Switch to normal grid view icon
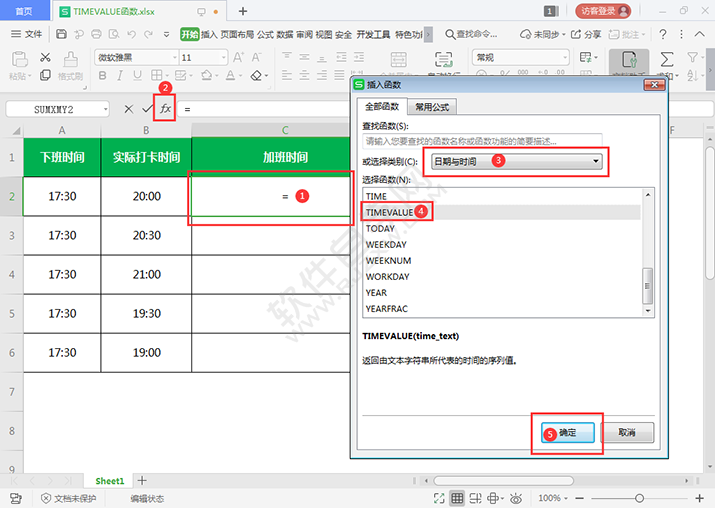The width and height of the screenshot is (715, 508). pyautogui.click(x=457, y=498)
